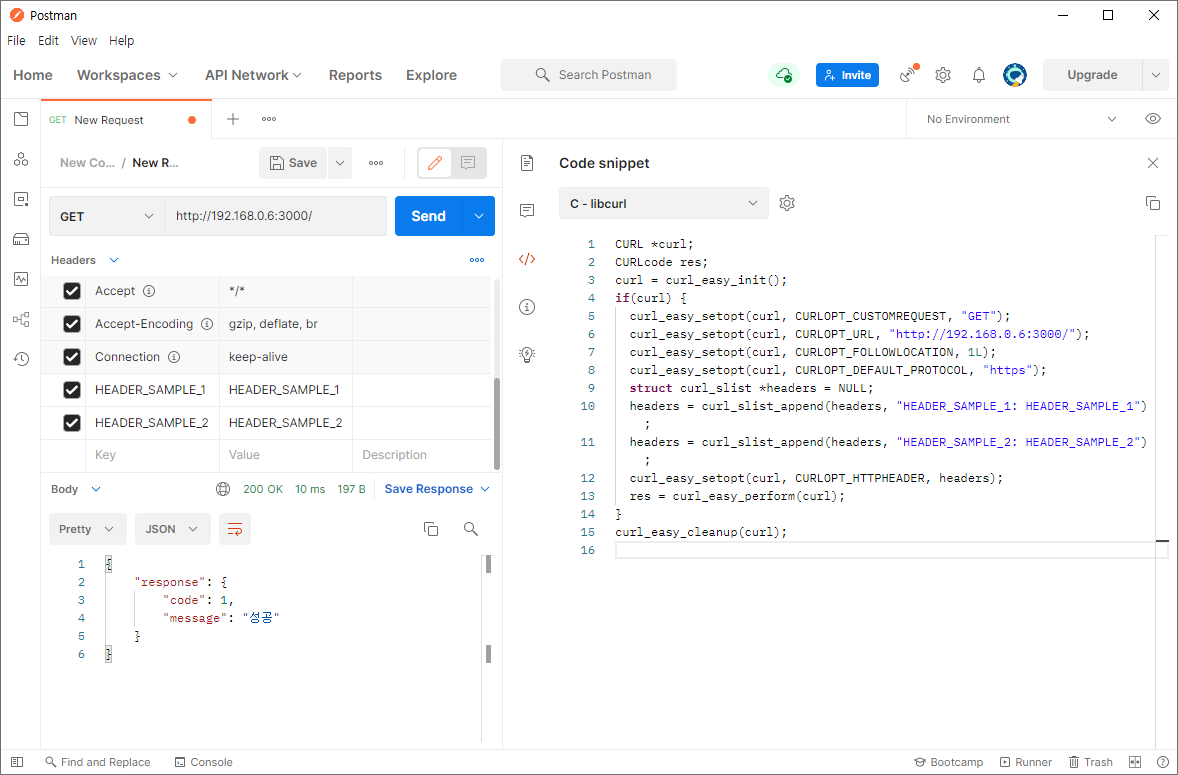Viewport: 1178px width, 775px height.
Task: Open the Console in status bar
Action: point(204,762)
